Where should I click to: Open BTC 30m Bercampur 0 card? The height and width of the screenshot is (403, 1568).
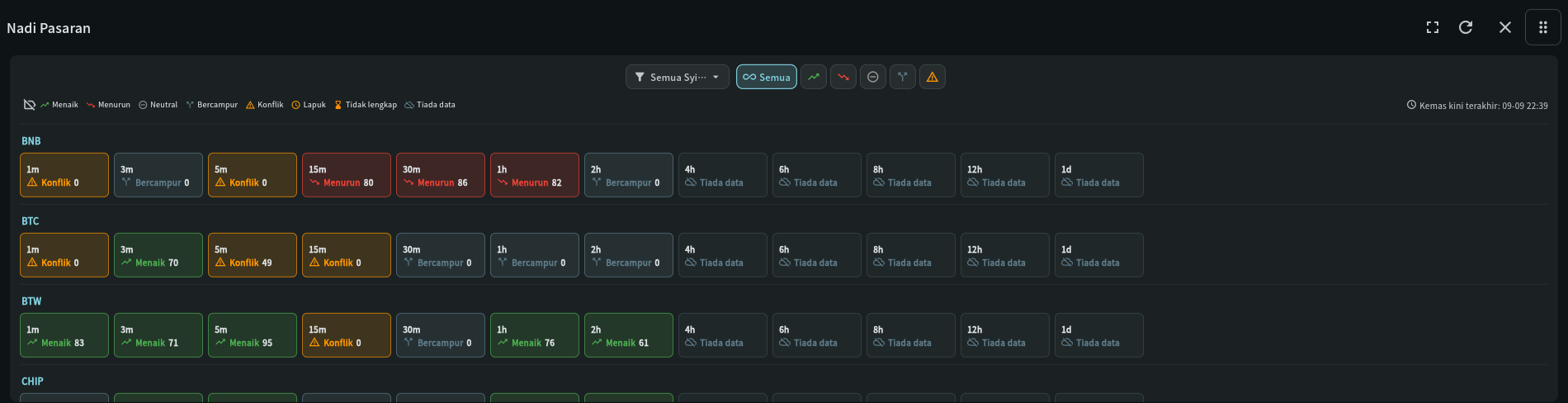tap(441, 255)
